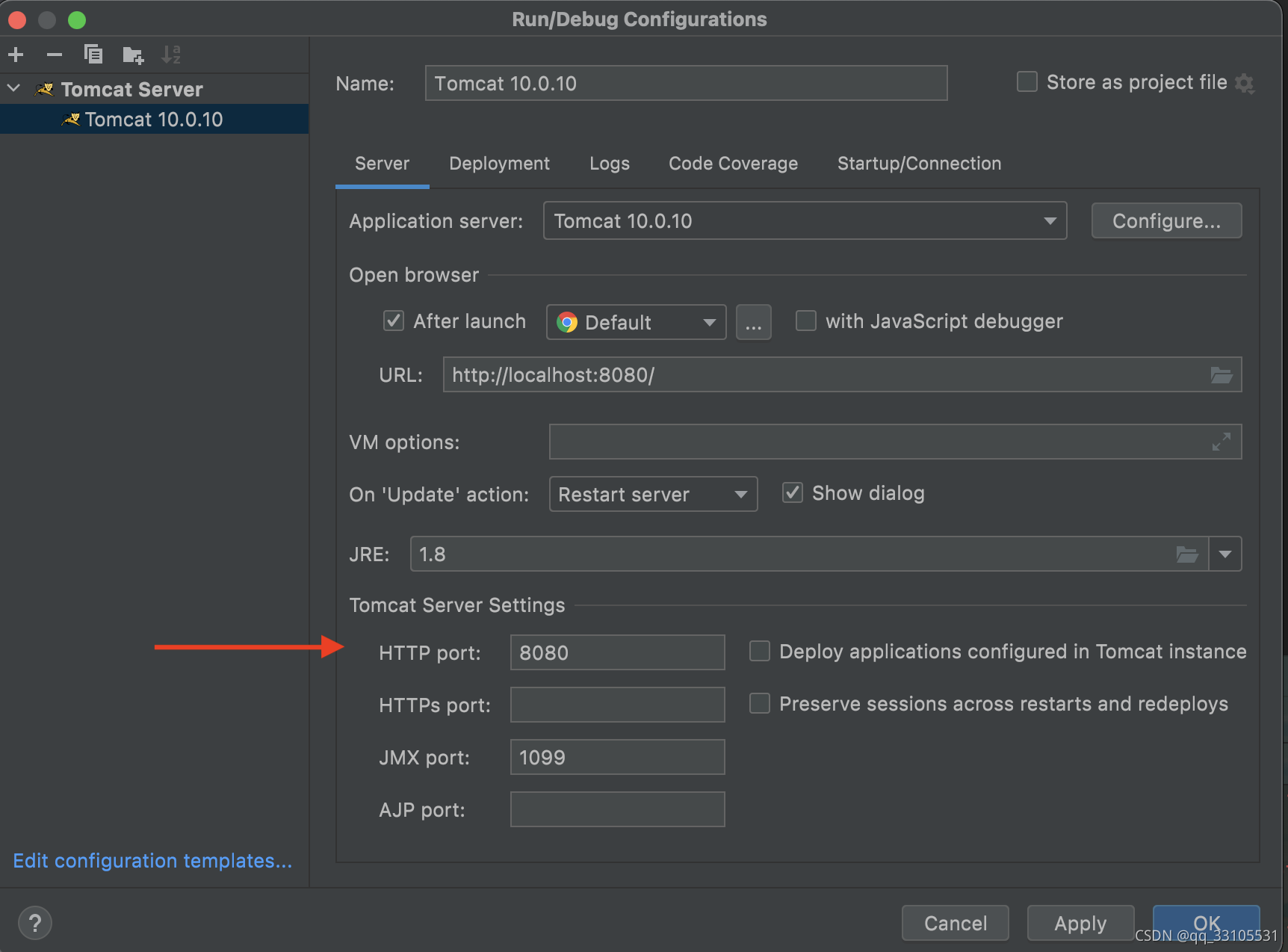Check Deploy applications configured in Tomcat instance
Image resolution: width=1288 pixels, height=952 pixels.
(x=760, y=651)
